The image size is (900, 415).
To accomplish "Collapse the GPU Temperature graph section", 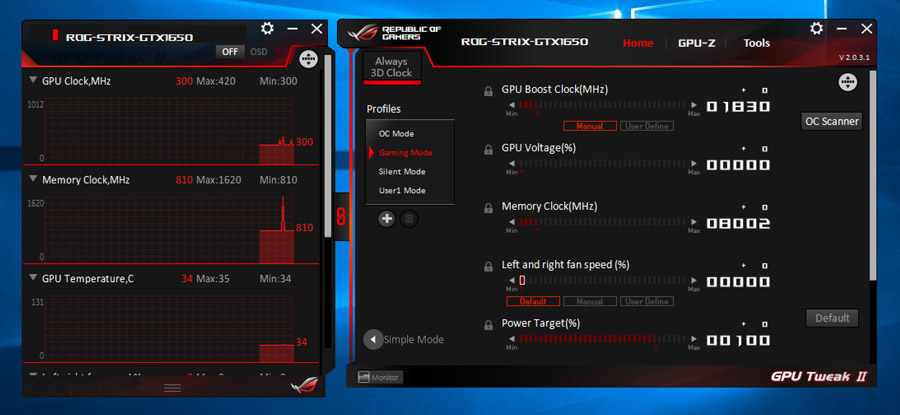I will [33, 278].
